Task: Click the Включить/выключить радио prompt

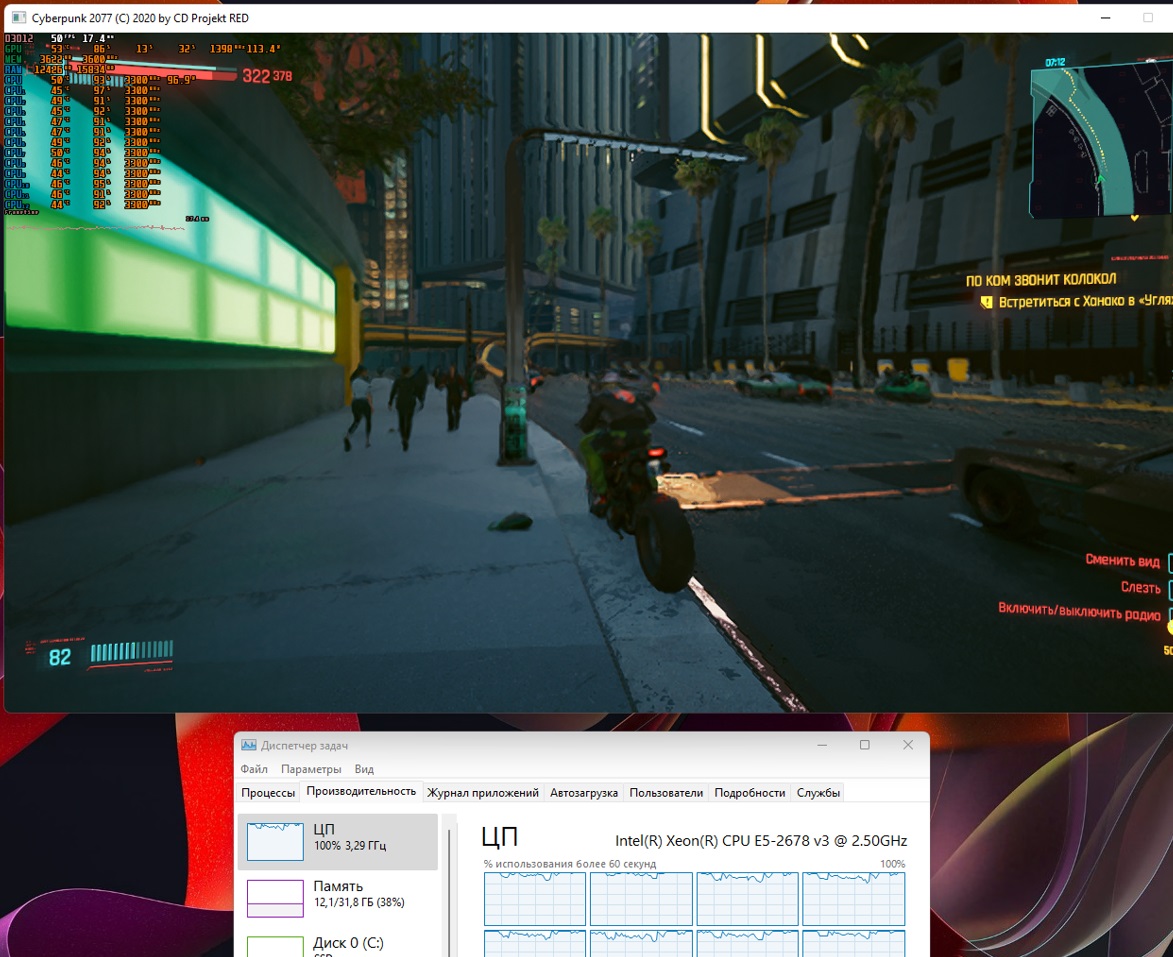Action: tap(1079, 611)
